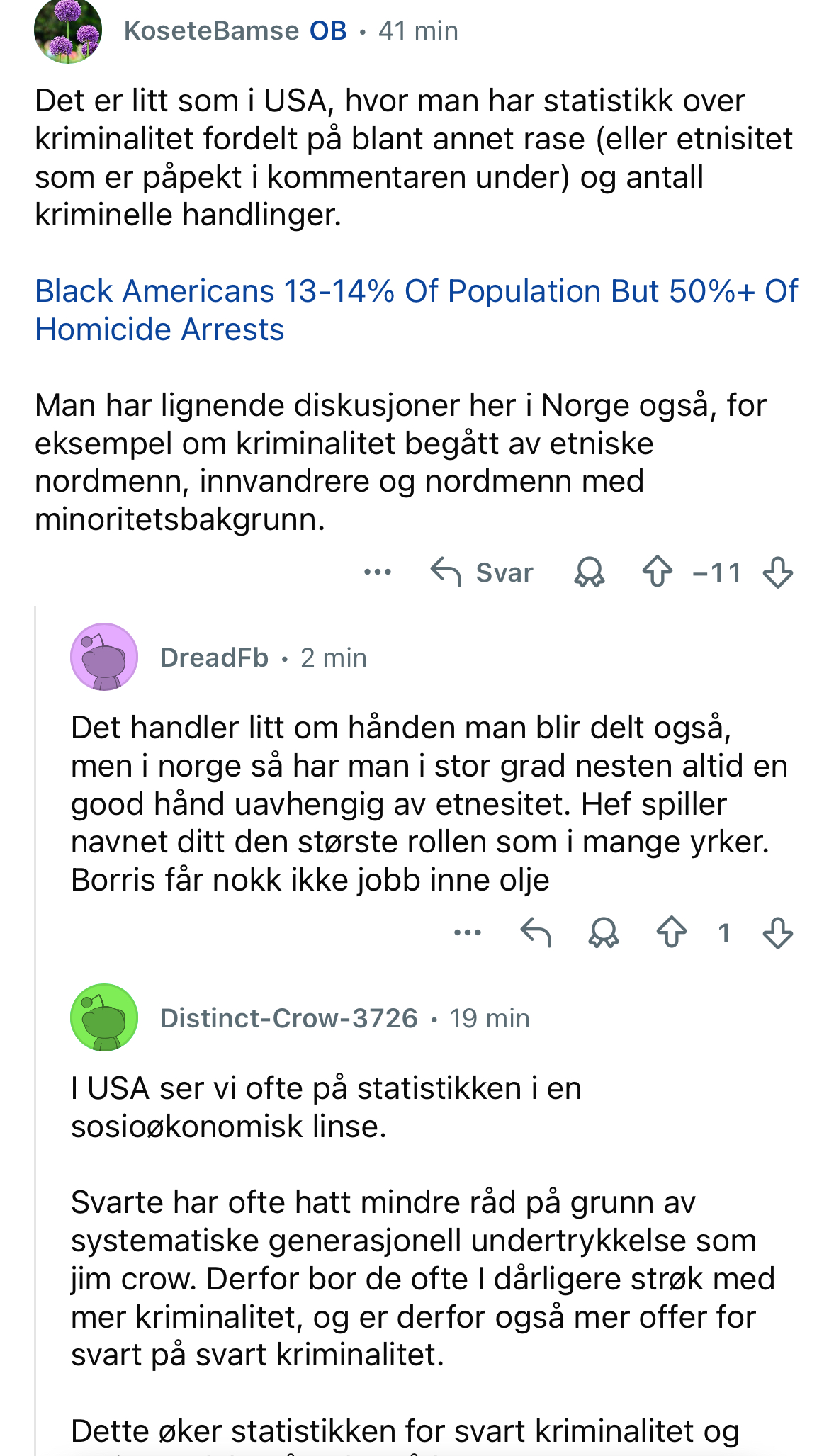Screen dimensions: 829x1456
Task: Tap DreadFb's comment text body
Action: tap(429, 804)
